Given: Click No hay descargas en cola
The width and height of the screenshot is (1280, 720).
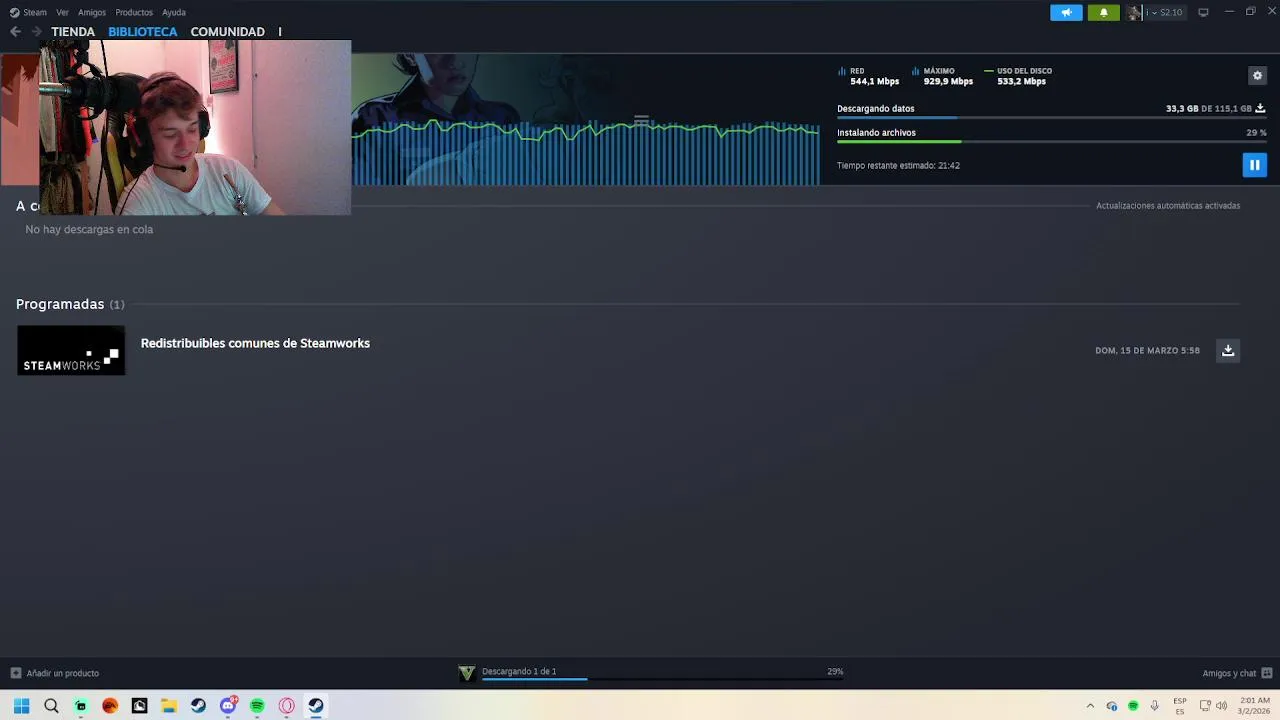Looking at the screenshot, I should [x=89, y=229].
